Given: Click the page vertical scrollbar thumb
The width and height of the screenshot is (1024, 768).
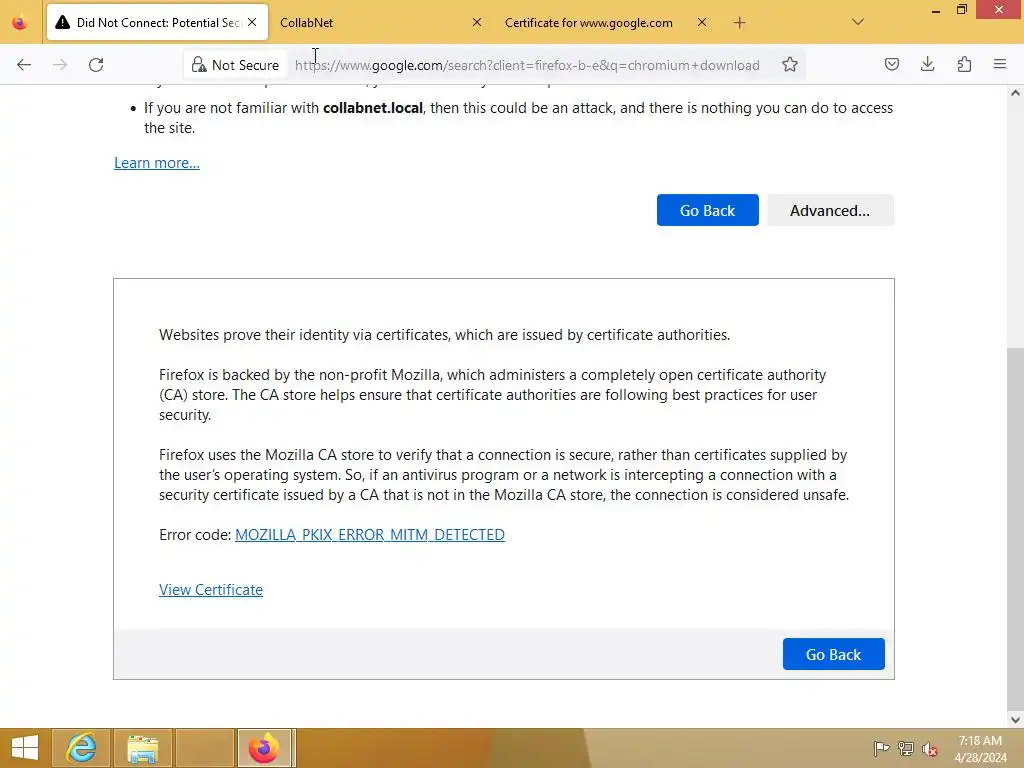Looking at the screenshot, I should 1015,529.
